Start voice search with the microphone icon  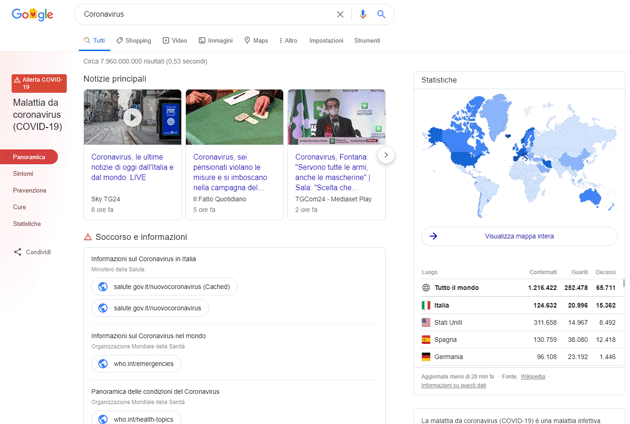[362, 14]
